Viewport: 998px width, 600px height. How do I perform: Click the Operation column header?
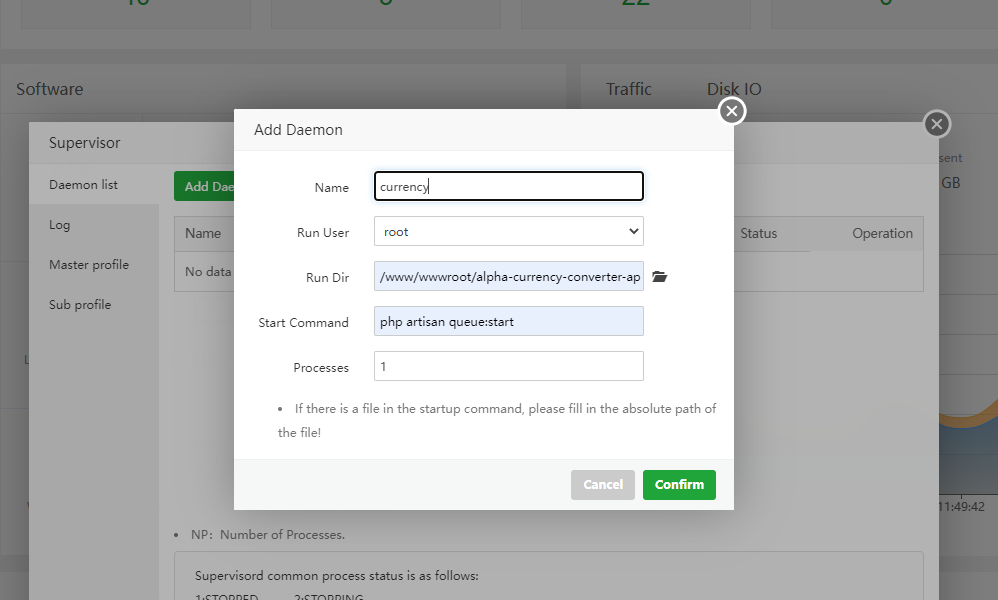[x=882, y=233]
